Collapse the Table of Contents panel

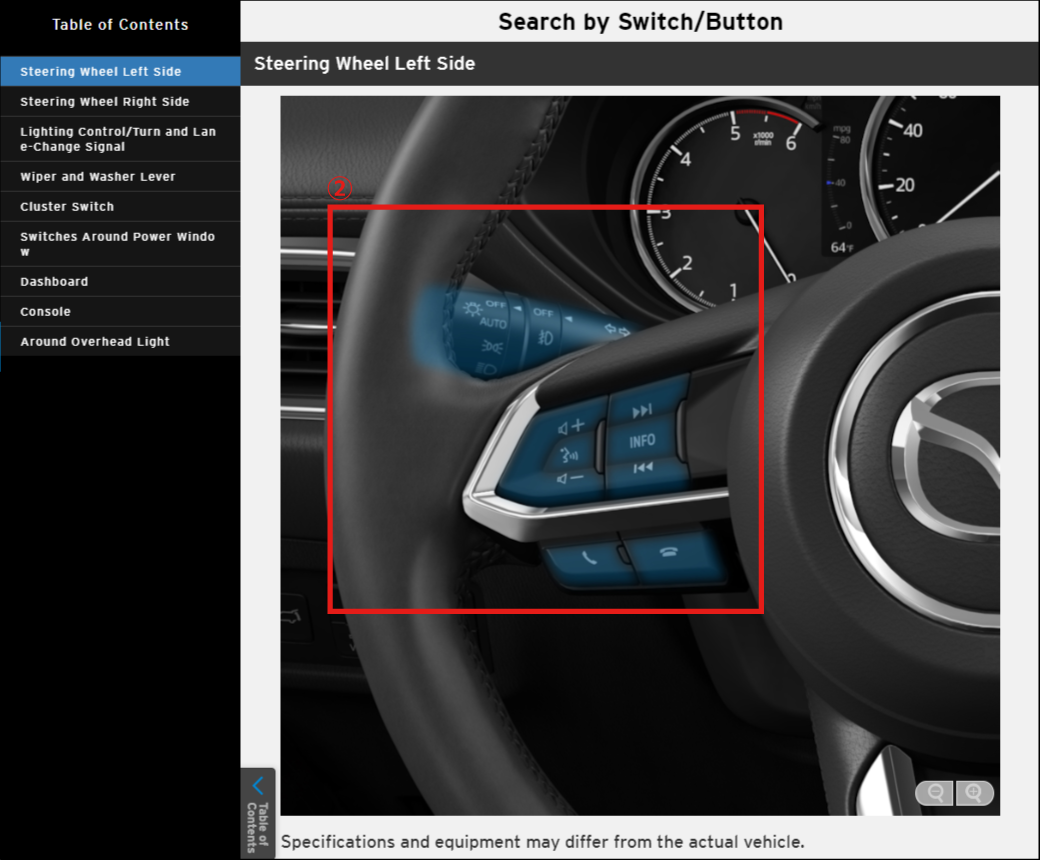(258, 812)
